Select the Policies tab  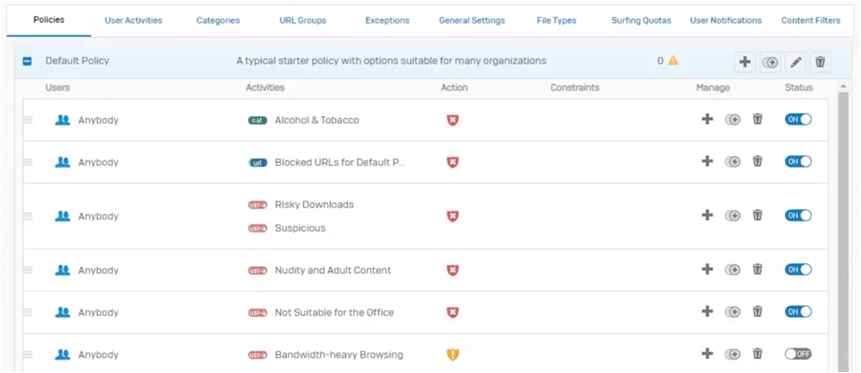click(x=49, y=20)
